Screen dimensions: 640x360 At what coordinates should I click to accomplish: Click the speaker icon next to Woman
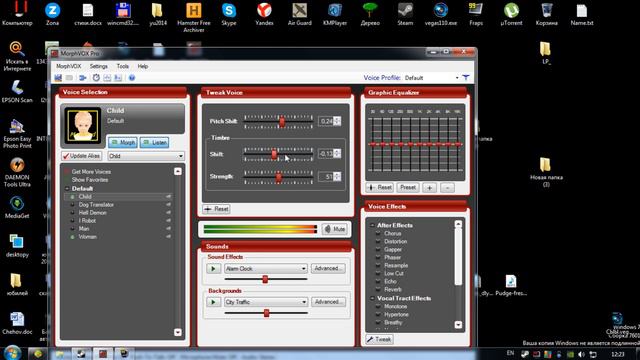(168, 237)
